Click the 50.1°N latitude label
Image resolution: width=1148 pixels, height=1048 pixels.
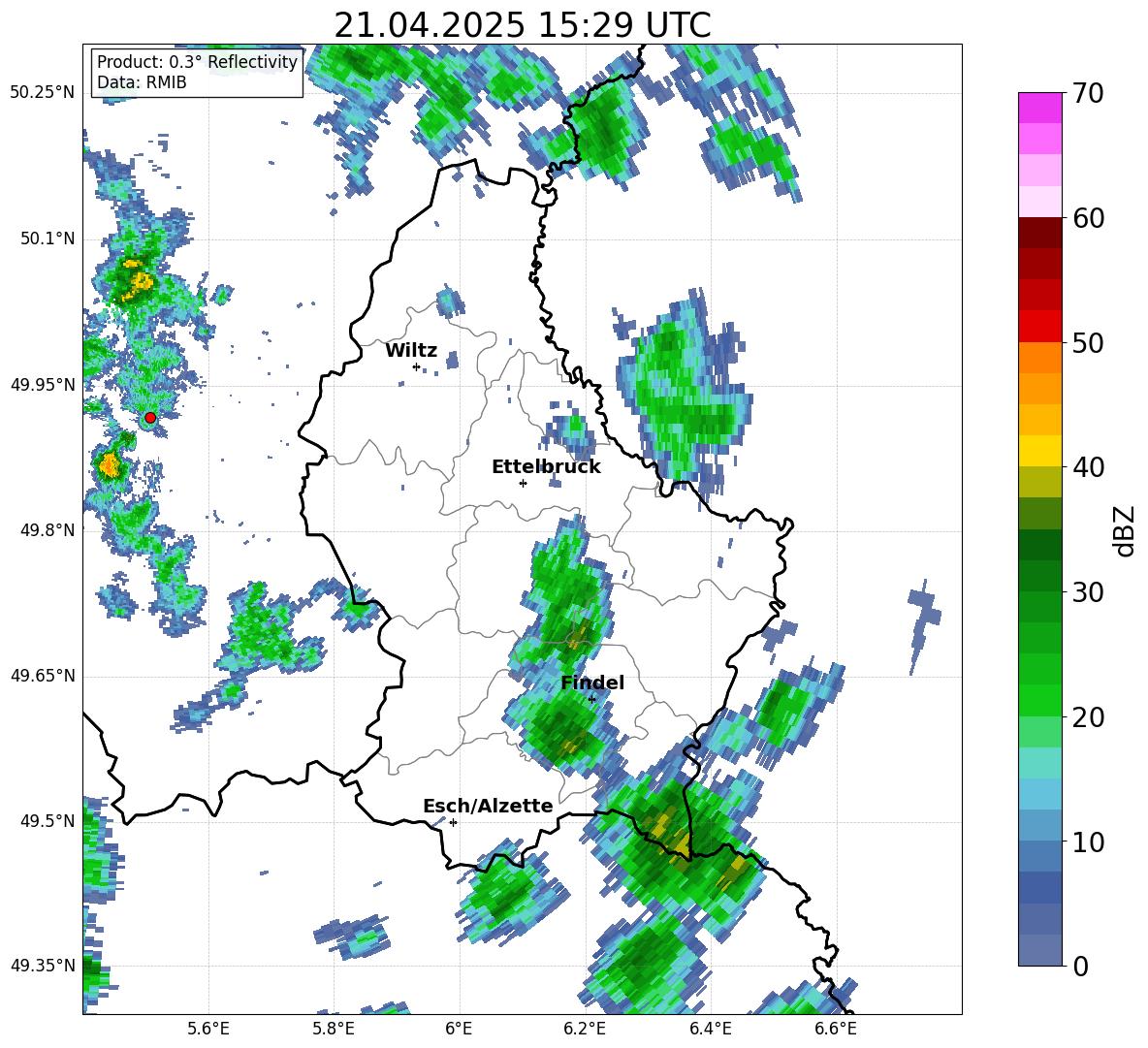[47, 238]
